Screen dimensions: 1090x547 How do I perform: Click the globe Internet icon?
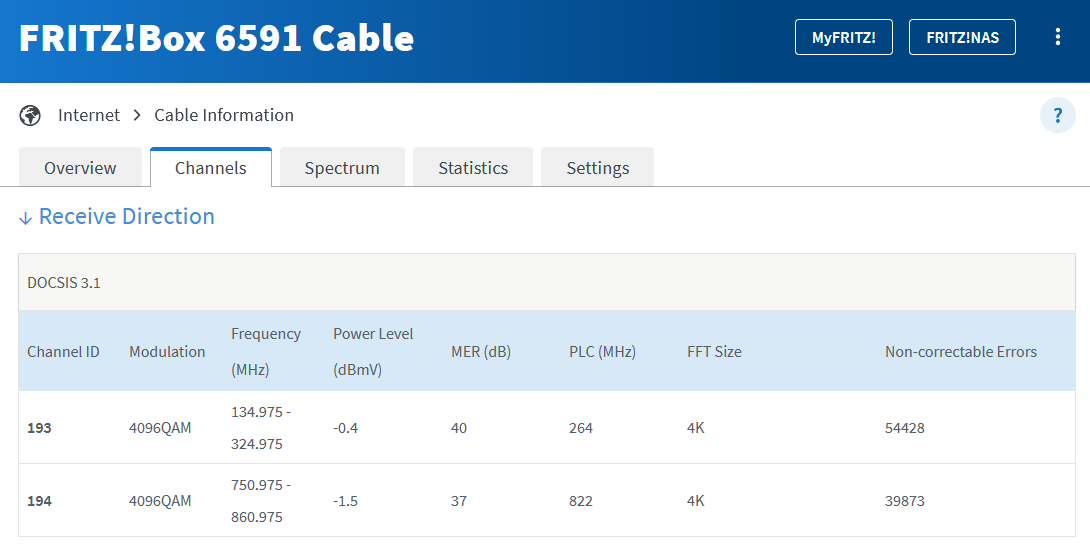pos(30,115)
